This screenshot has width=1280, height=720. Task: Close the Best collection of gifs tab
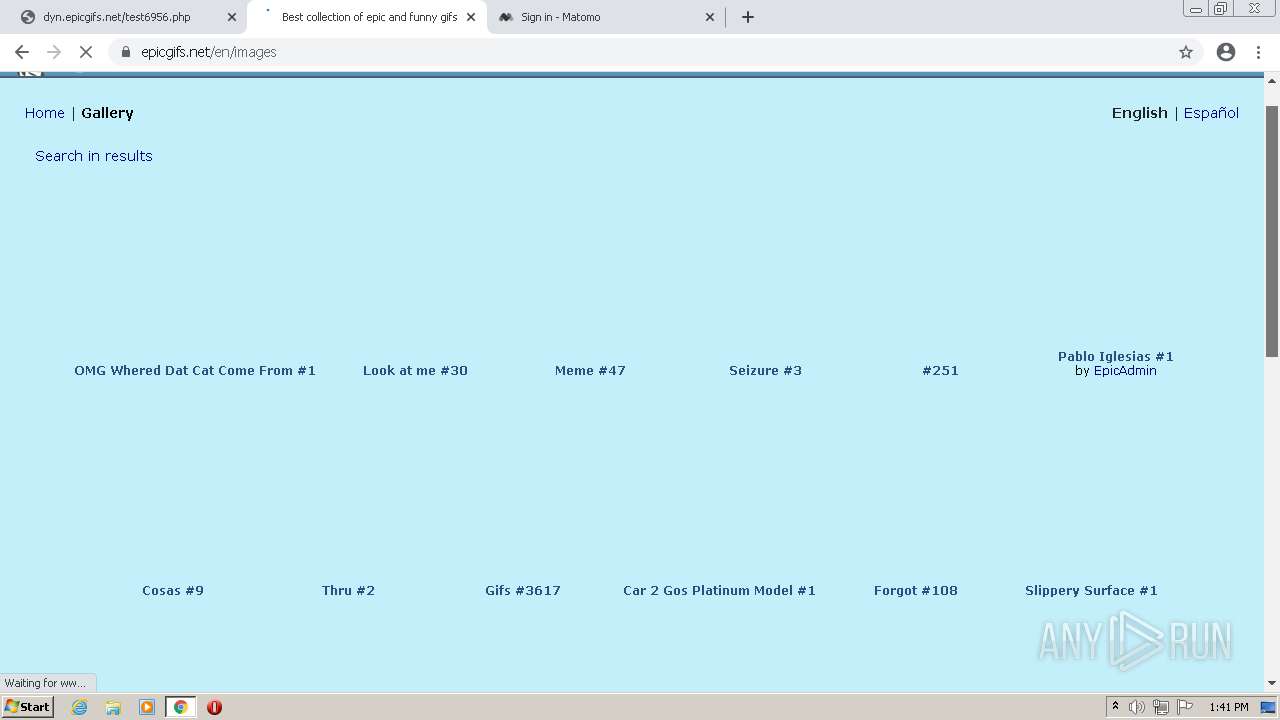coord(471,17)
